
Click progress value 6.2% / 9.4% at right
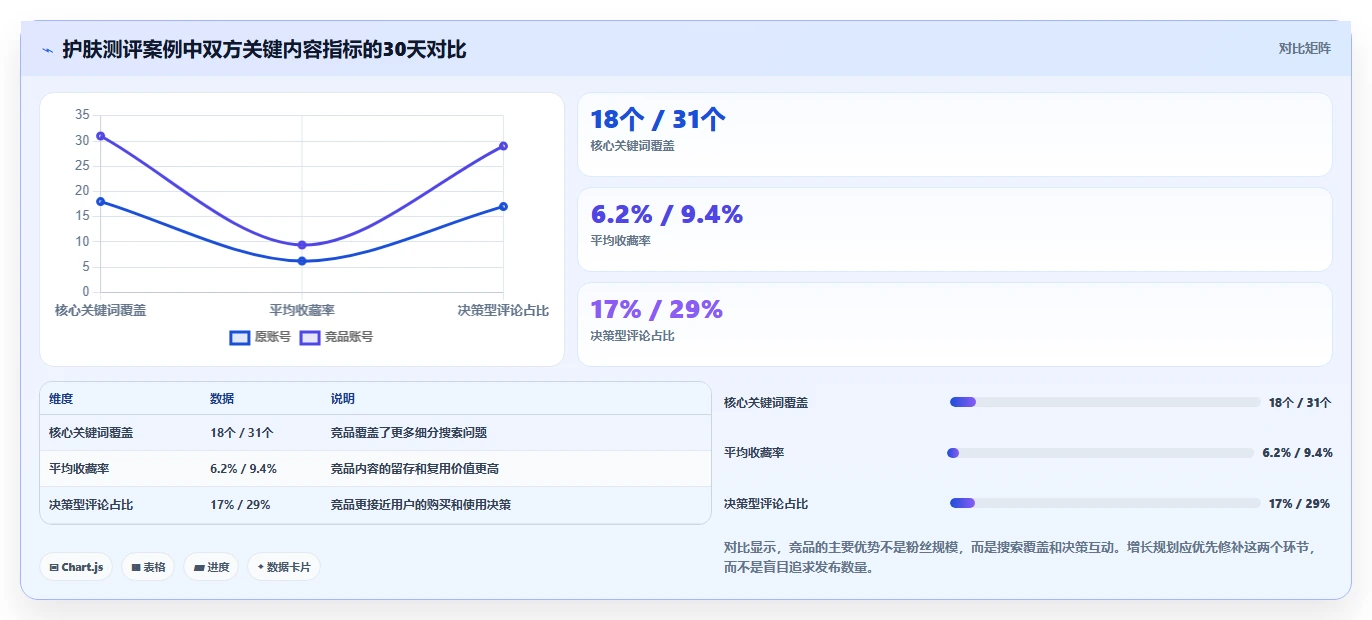point(1297,453)
